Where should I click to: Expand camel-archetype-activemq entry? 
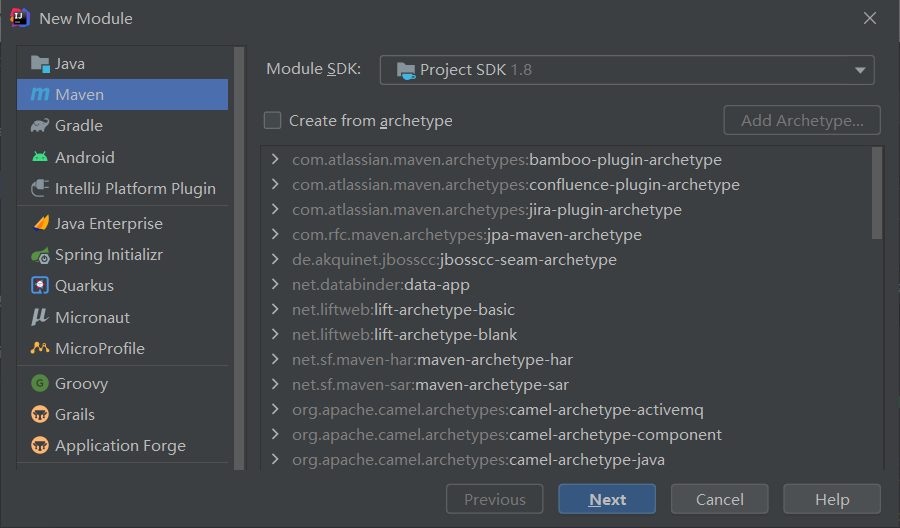click(x=275, y=409)
